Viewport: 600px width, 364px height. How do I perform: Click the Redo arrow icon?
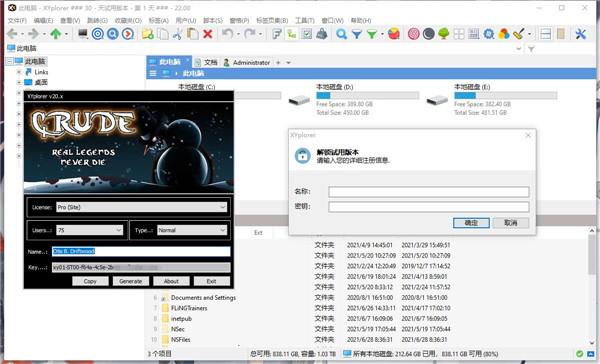[x=249, y=34]
